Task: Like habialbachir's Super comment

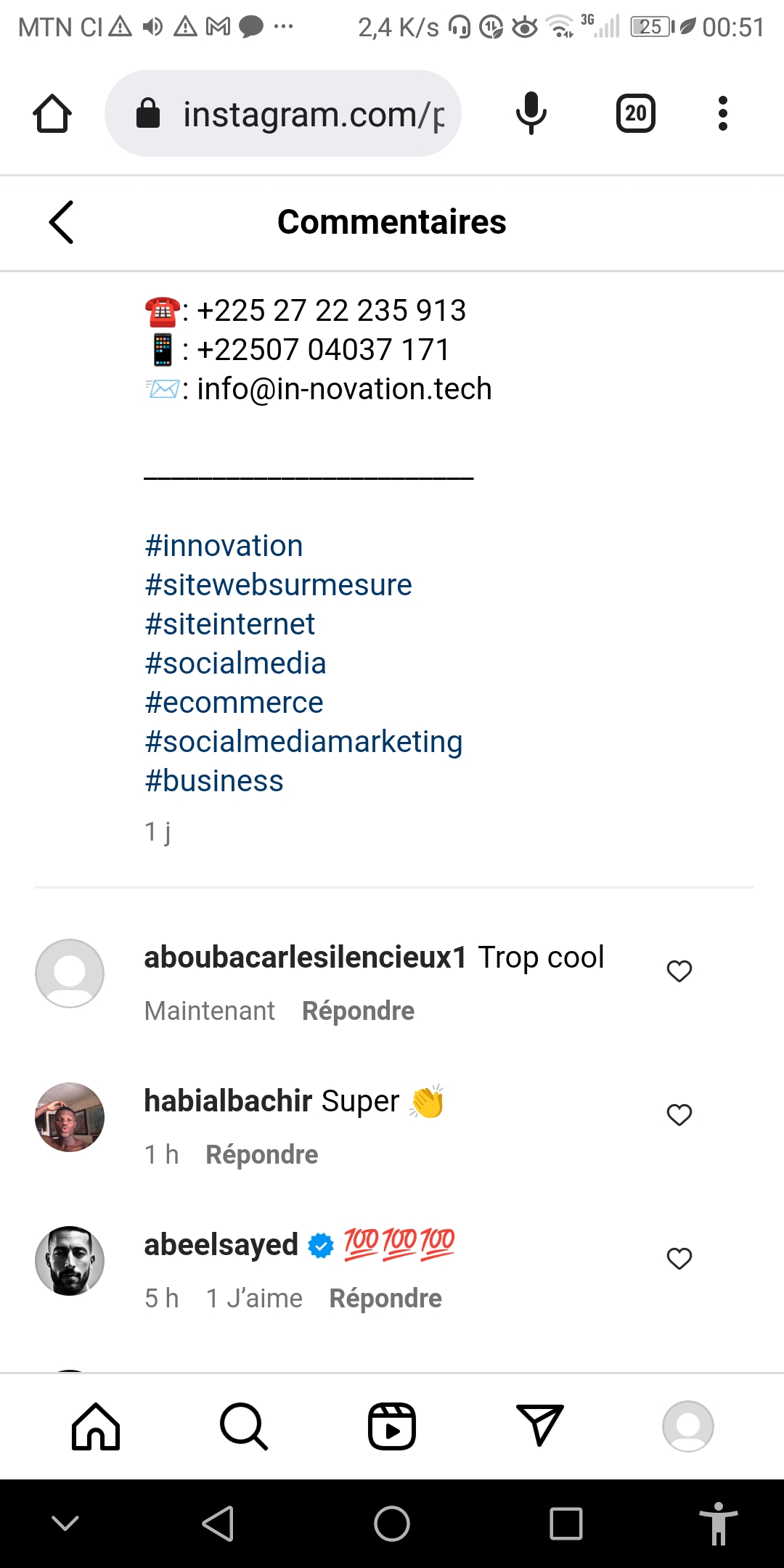Action: tap(679, 1115)
